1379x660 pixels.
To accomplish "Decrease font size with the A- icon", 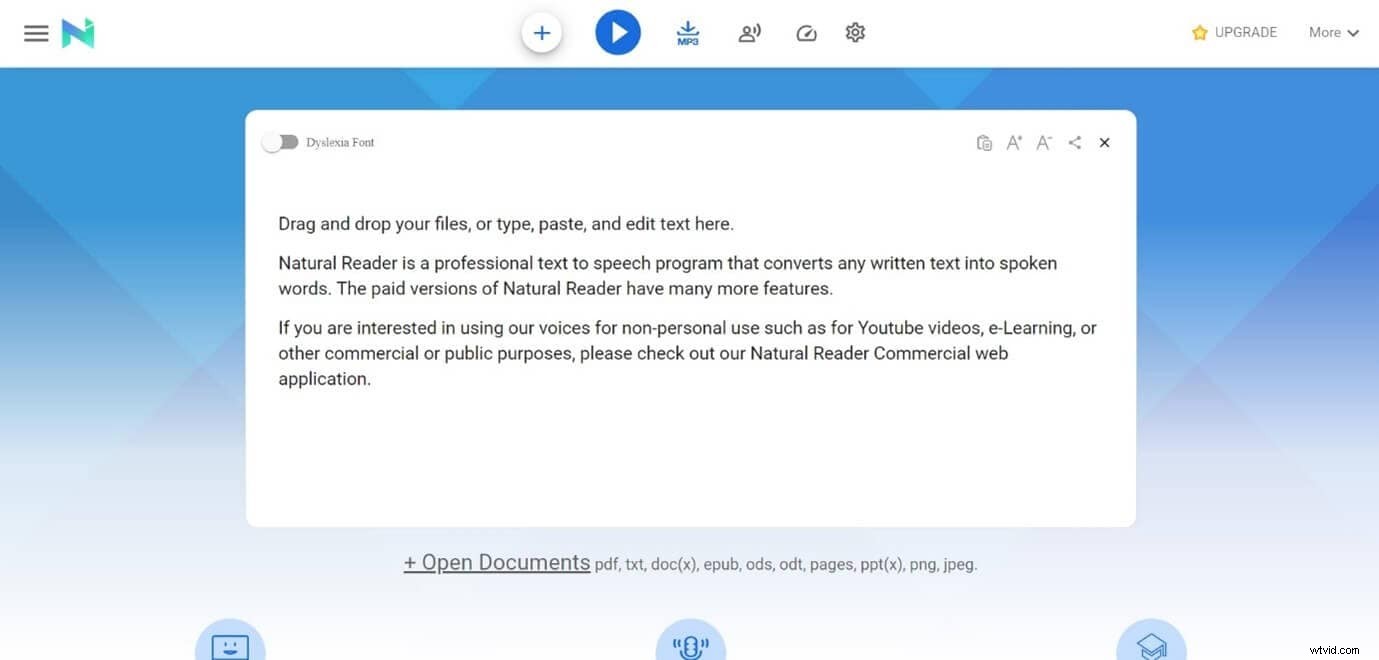I will coord(1043,142).
